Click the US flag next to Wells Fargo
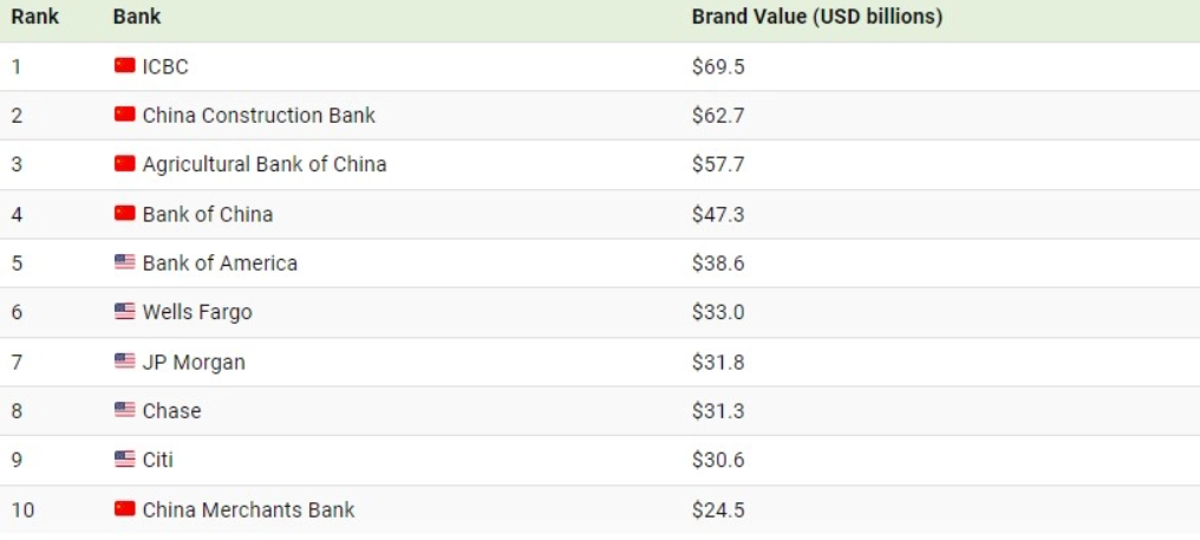This screenshot has height=540, width=1200. tap(124, 312)
